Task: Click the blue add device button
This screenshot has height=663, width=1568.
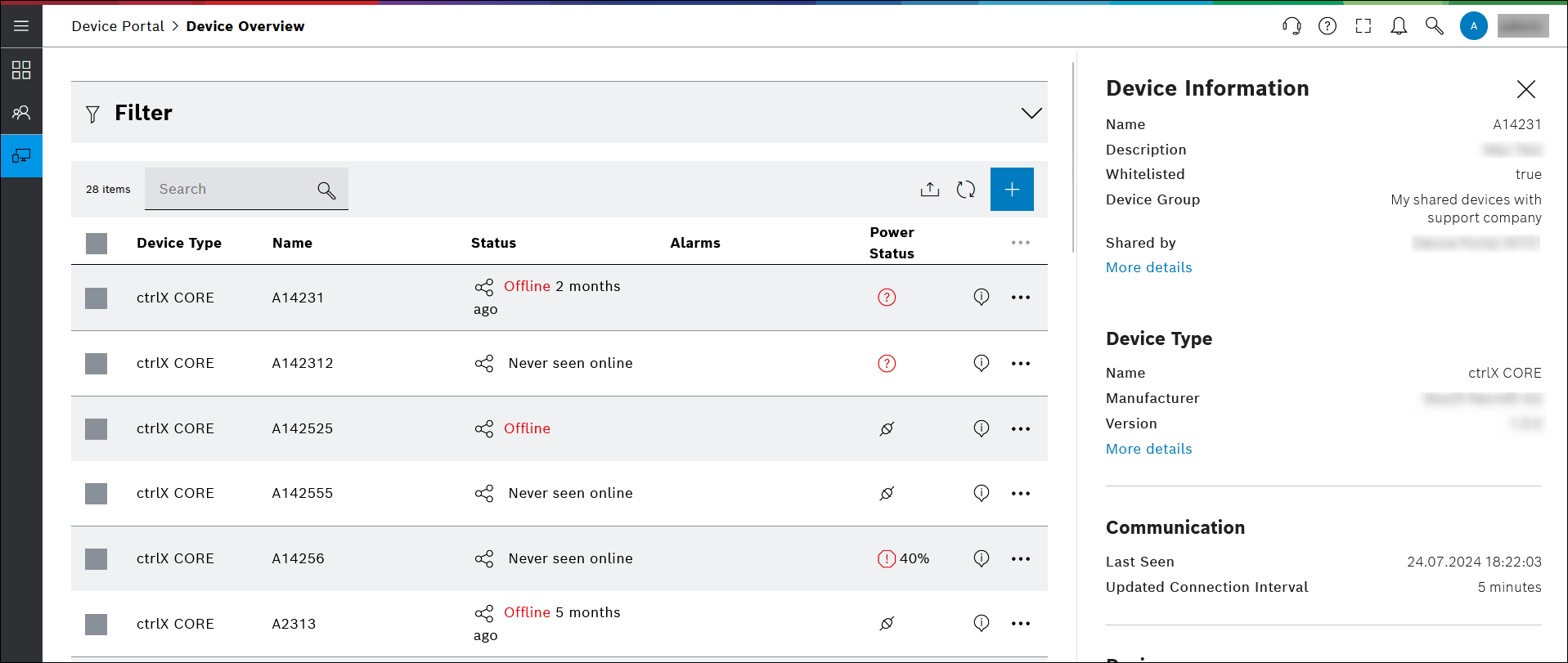Action: point(1012,190)
